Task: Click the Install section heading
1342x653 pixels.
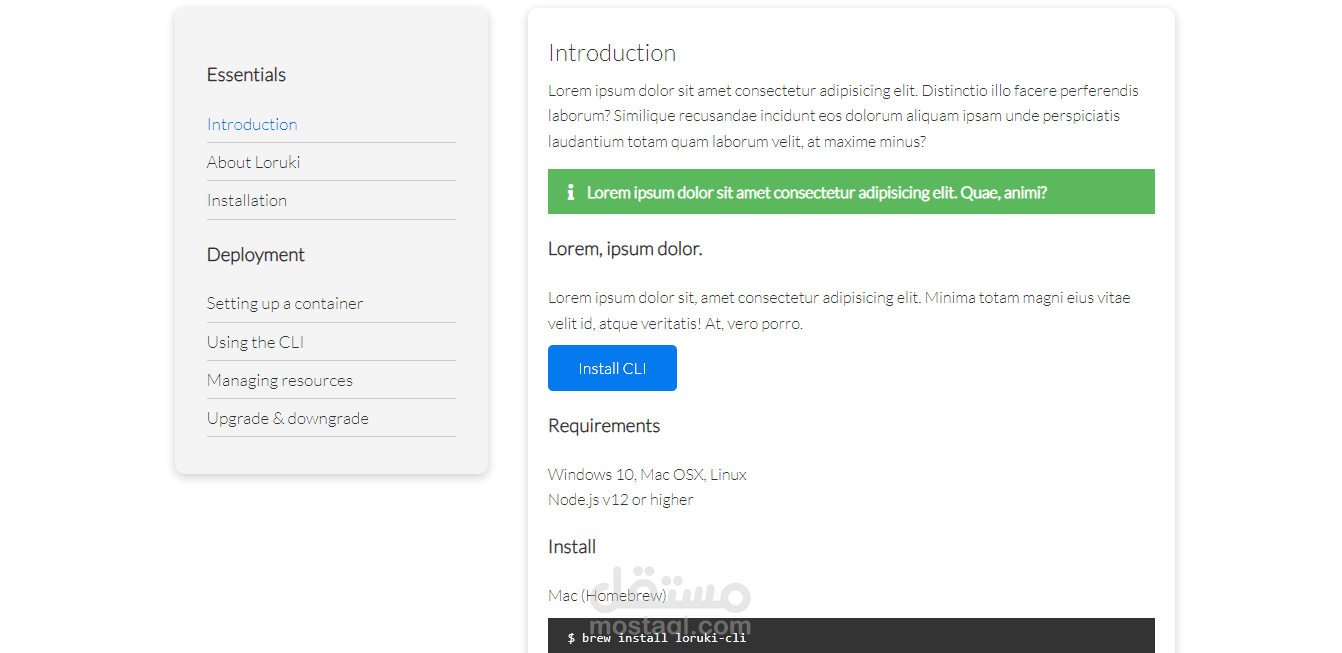Action: (572, 547)
